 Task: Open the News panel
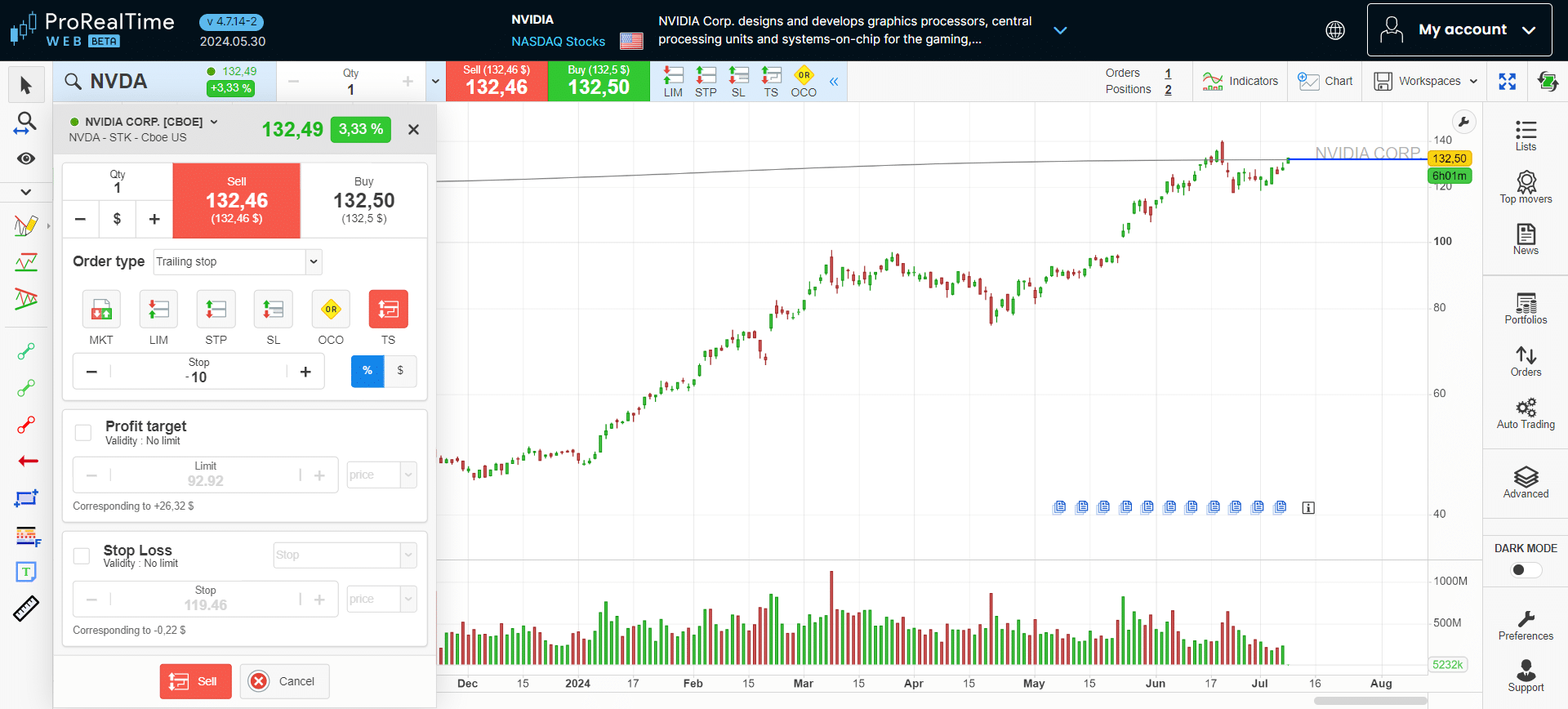click(1526, 239)
